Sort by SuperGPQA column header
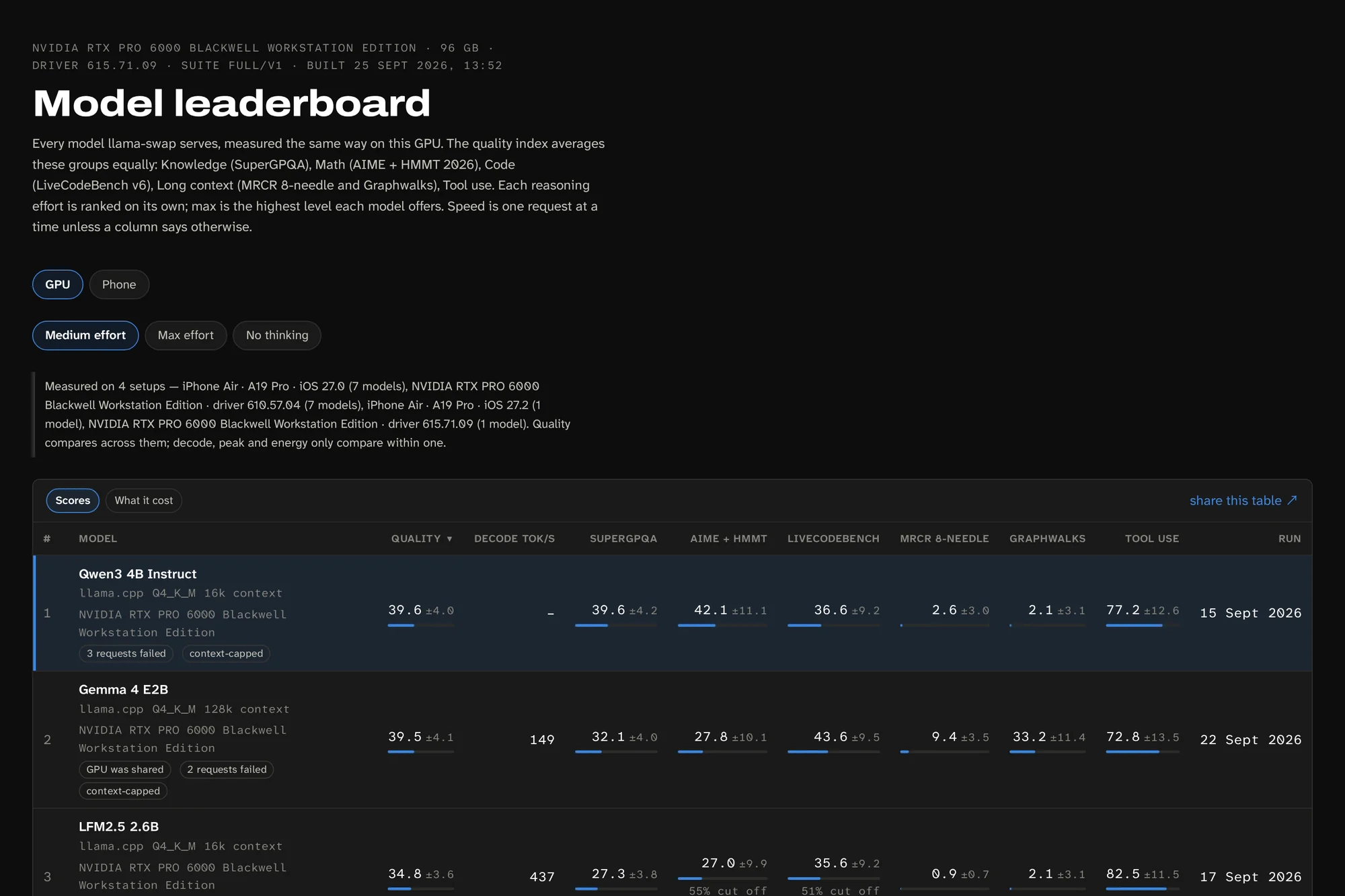The image size is (1345, 896). point(623,538)
